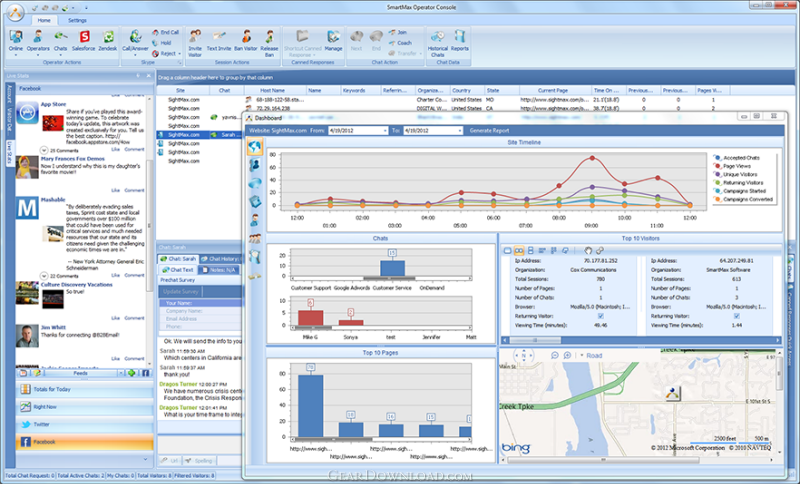Open Reports from the ribbon
Viewport: 800px width, 484px height.
pyautogui.click(x=460, y=41)
